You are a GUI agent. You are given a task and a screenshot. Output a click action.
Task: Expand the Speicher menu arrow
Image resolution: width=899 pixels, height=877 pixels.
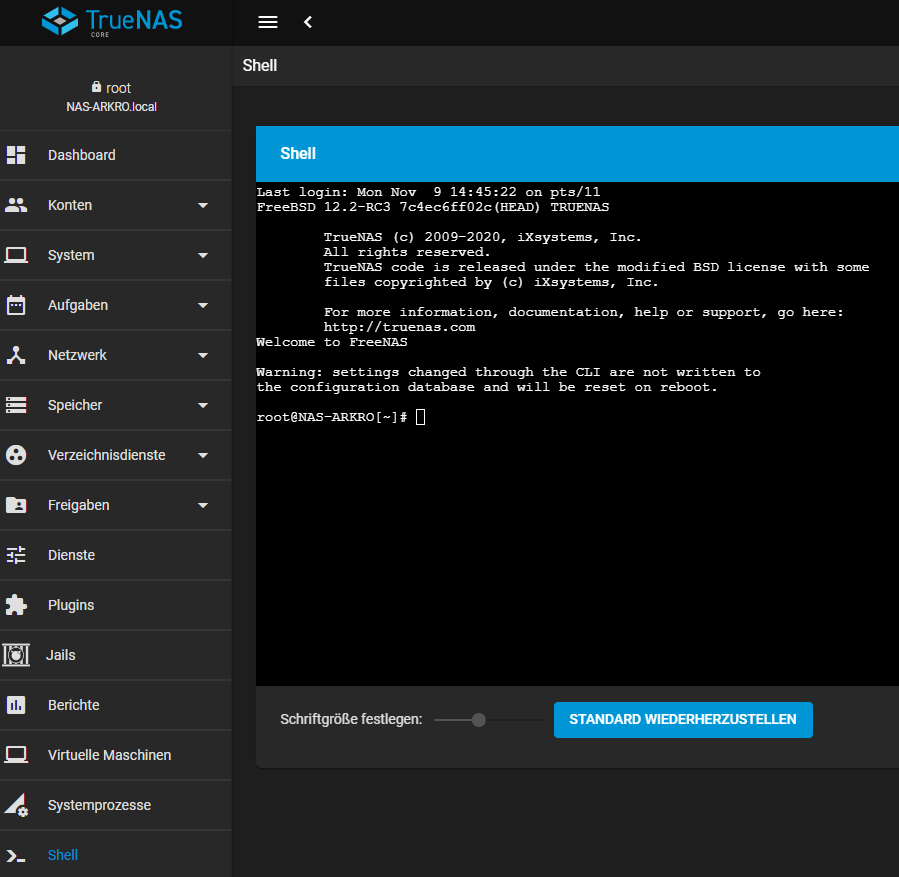point(203,405)
